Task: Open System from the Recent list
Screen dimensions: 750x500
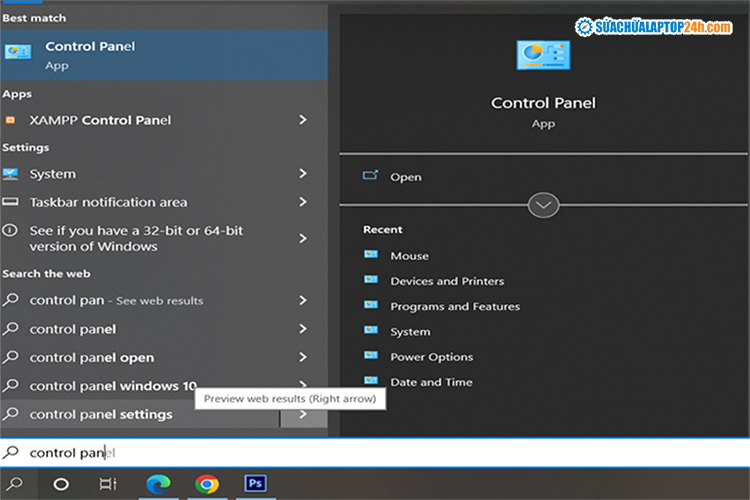Action: [410, 332]
